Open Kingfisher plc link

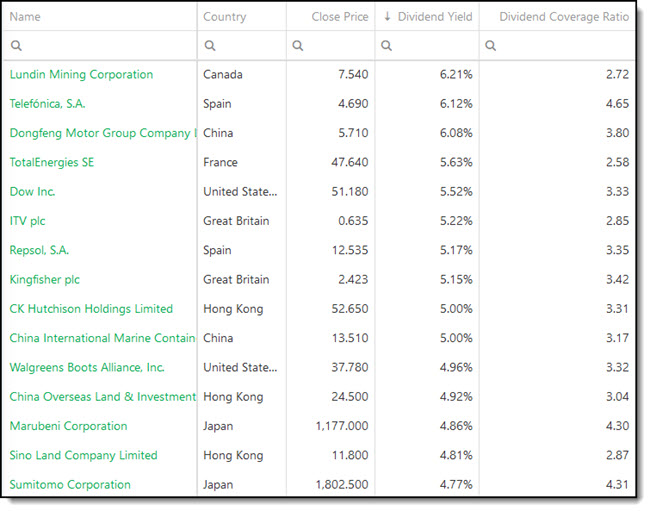coord(44,280)
